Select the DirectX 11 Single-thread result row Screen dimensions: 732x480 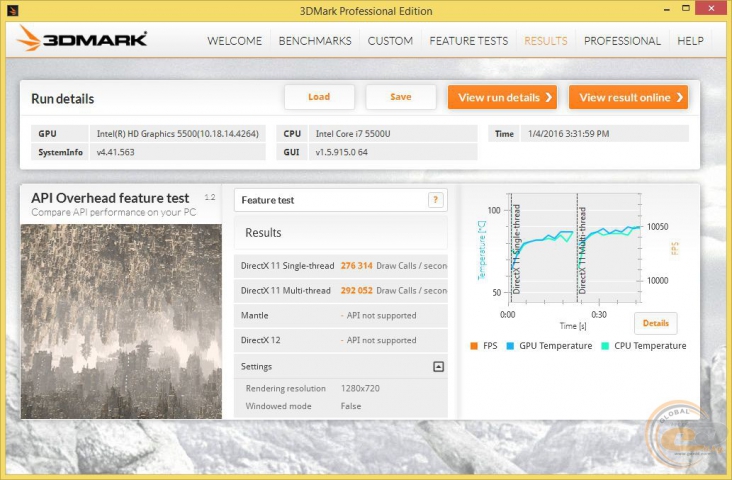click(341, 266)
